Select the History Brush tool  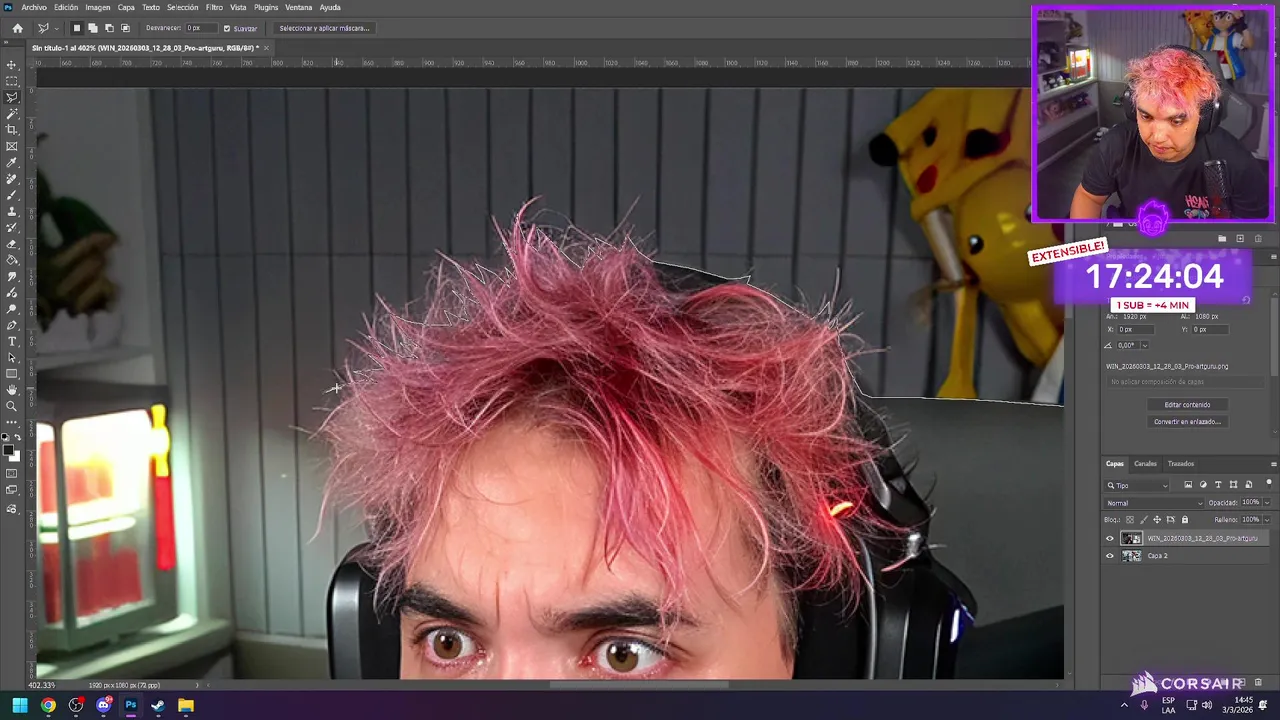click(12, 227)
